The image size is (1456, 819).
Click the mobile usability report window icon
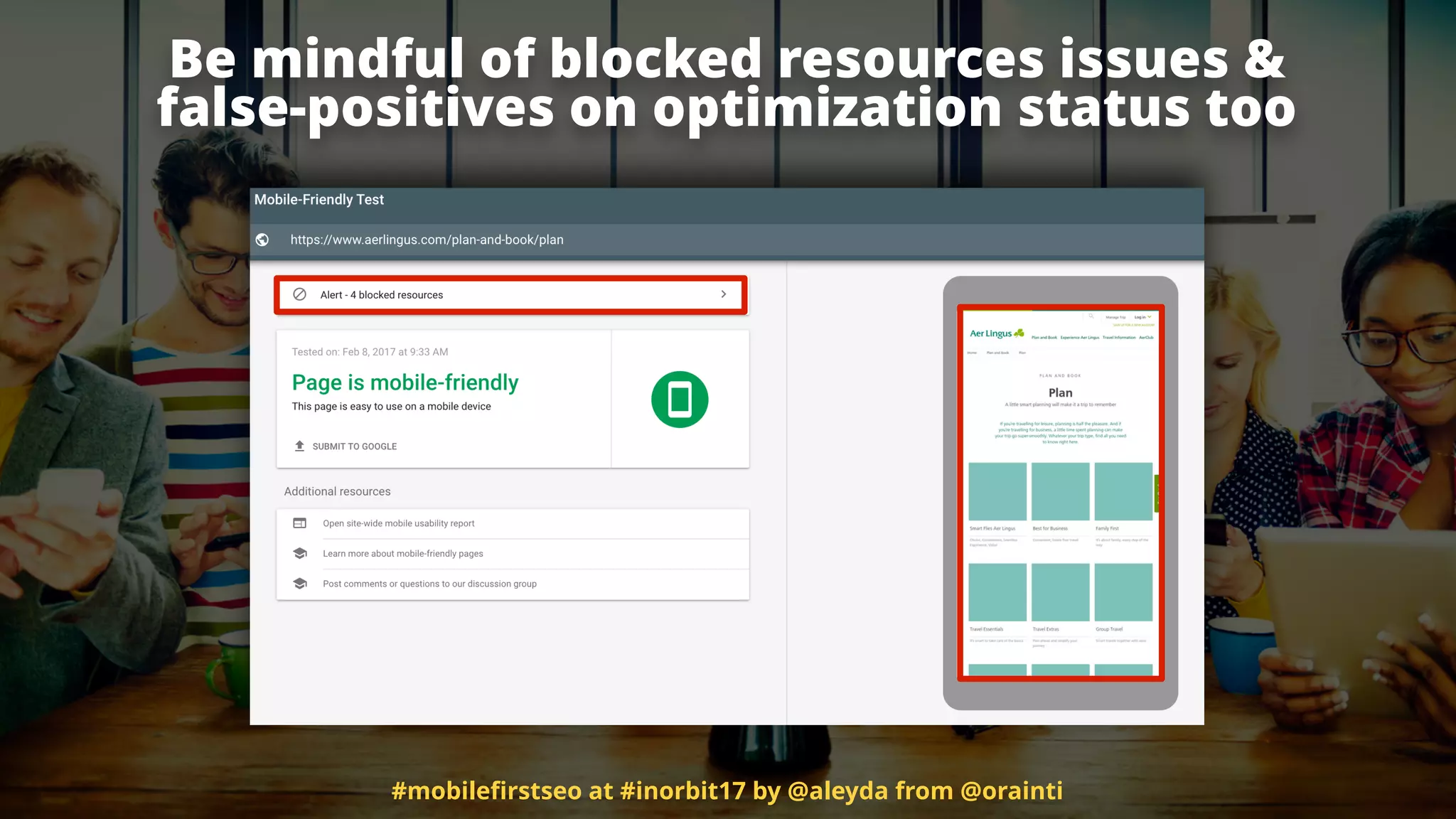300,523
